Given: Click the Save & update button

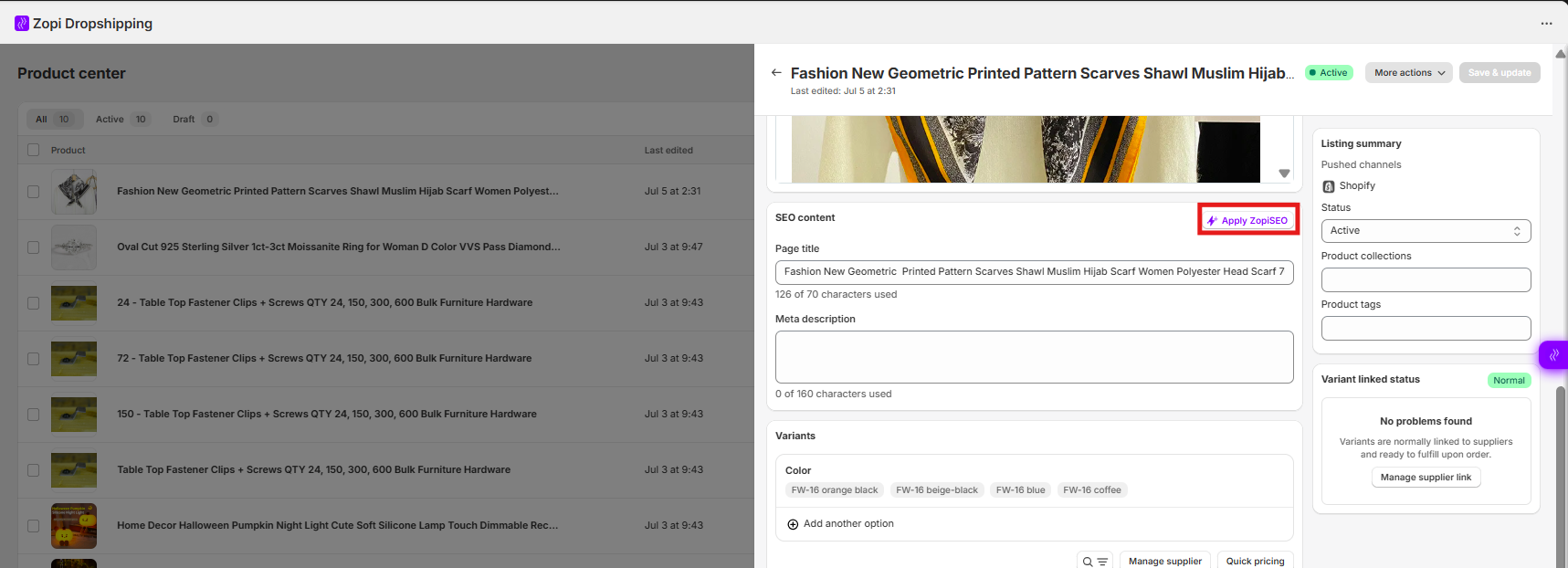Looking at the screenshot, I should (x=1500, y=73).
